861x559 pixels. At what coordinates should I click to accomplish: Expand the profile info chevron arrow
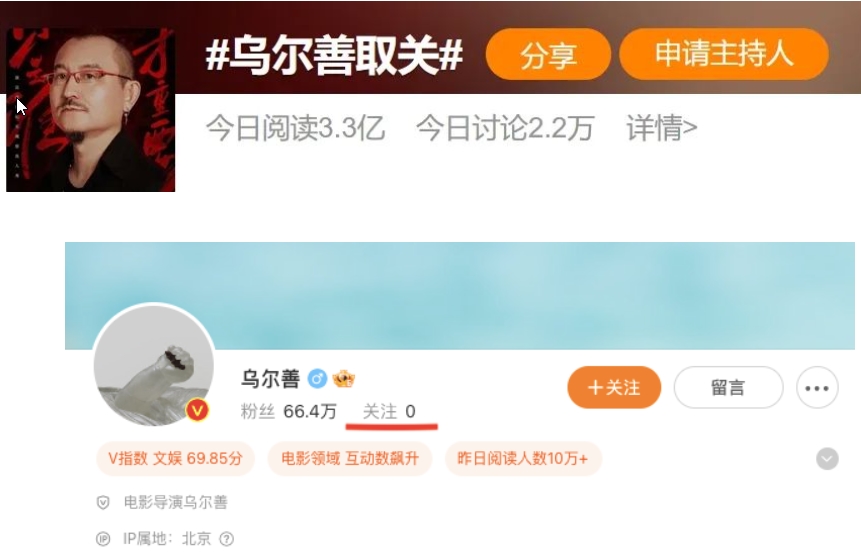coord(827,459)
